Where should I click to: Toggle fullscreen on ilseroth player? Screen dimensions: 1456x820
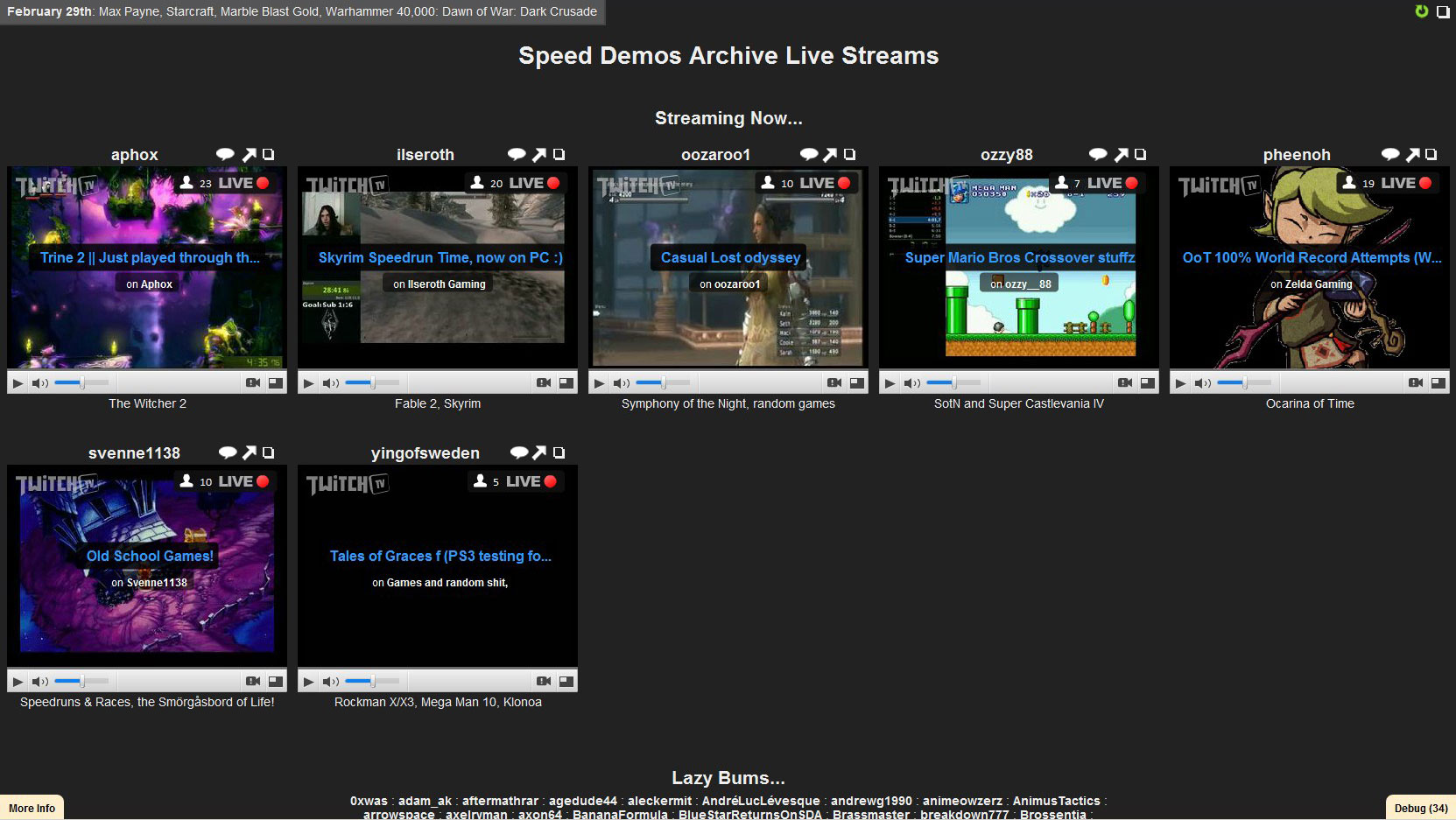click(566, 383)
